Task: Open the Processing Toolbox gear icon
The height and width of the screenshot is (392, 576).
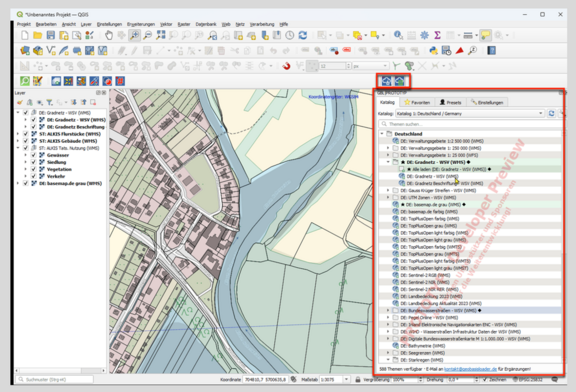Action: point(424,35)
